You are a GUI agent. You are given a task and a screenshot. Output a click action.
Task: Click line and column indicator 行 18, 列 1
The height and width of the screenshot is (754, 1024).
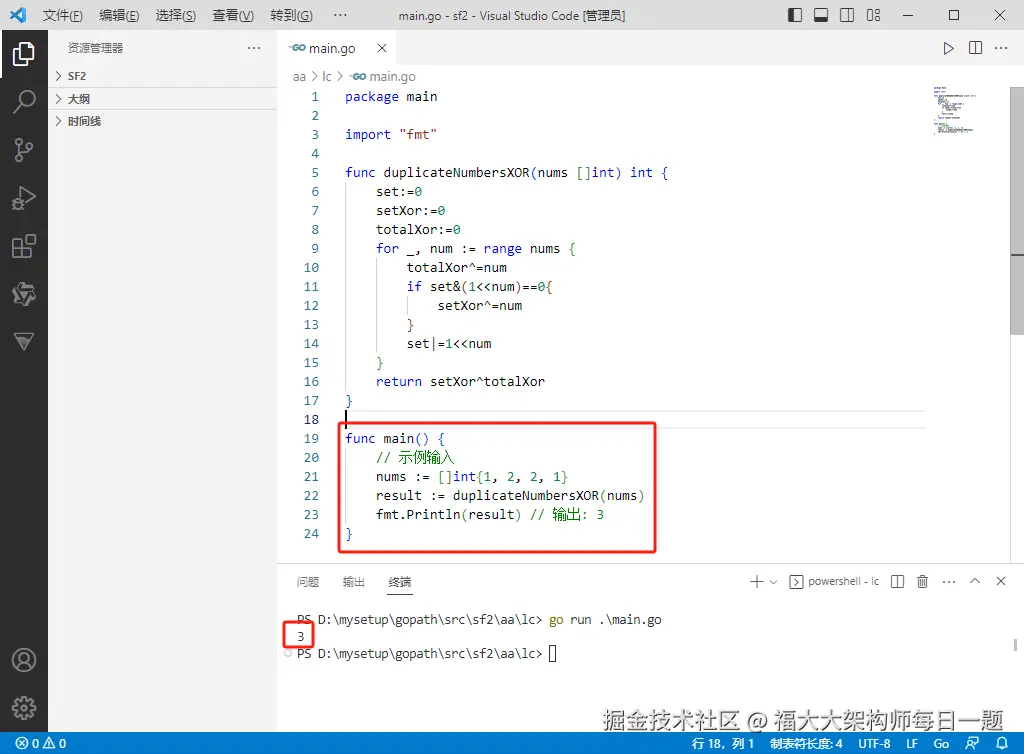tap(723, 744)
